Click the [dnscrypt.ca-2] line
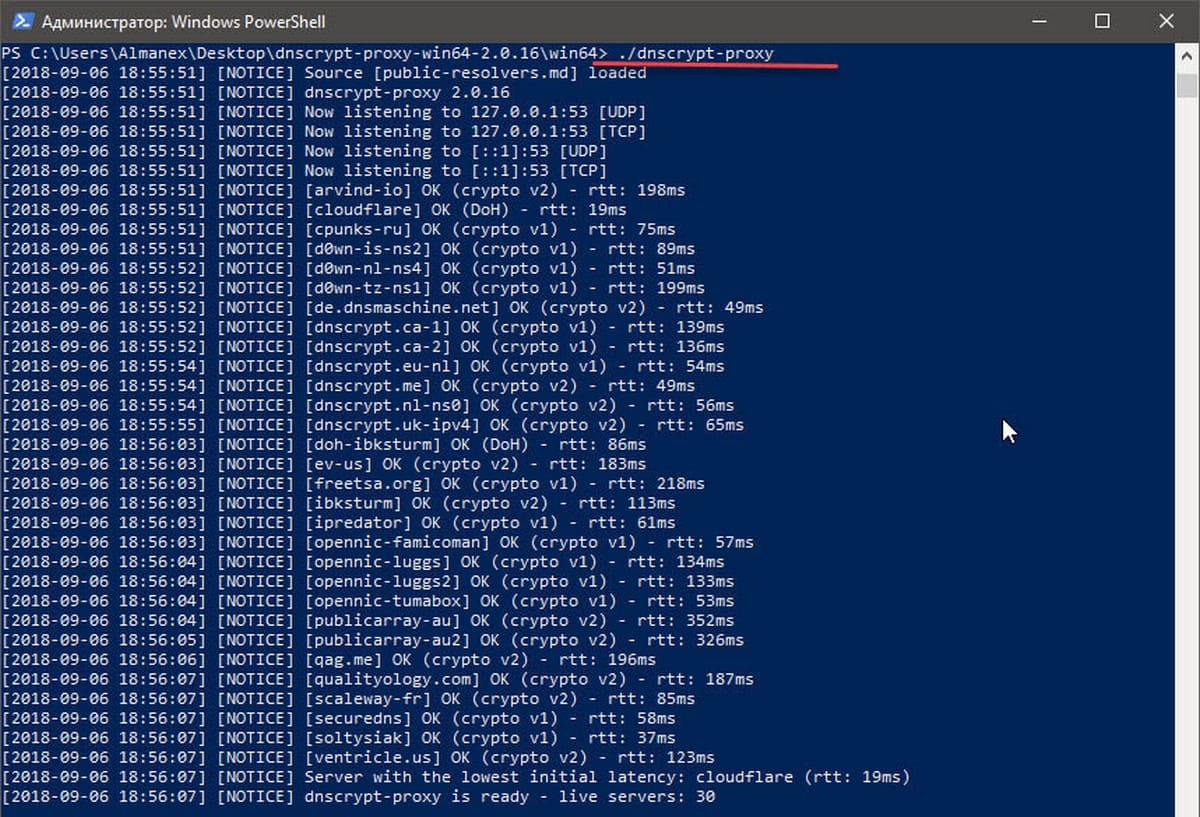 point(363,346)
